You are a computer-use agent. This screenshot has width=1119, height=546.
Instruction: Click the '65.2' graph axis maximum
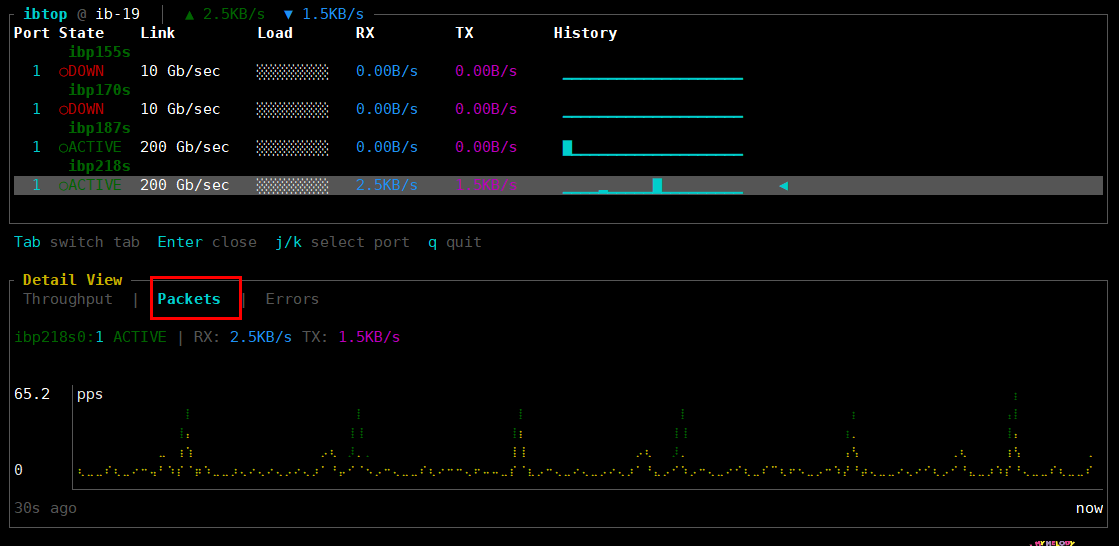click(32, 394)
